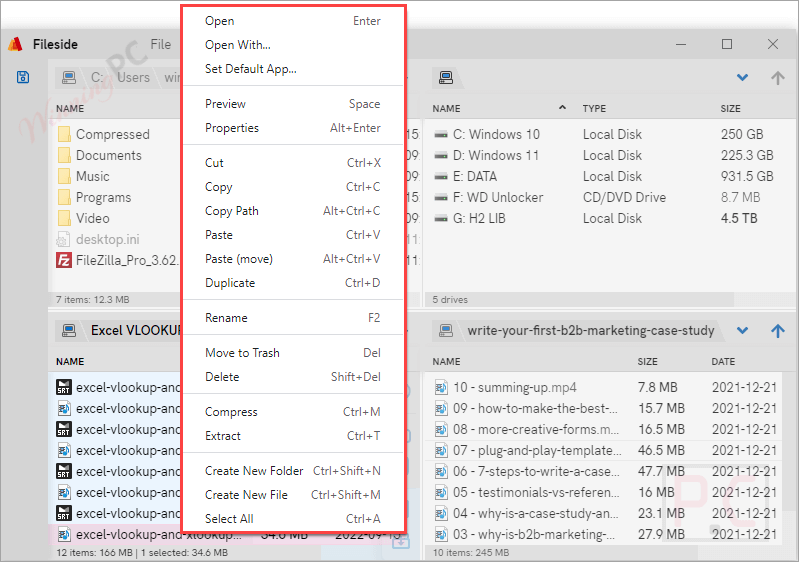Open history dropdown in drives pane

pos(742,77)
